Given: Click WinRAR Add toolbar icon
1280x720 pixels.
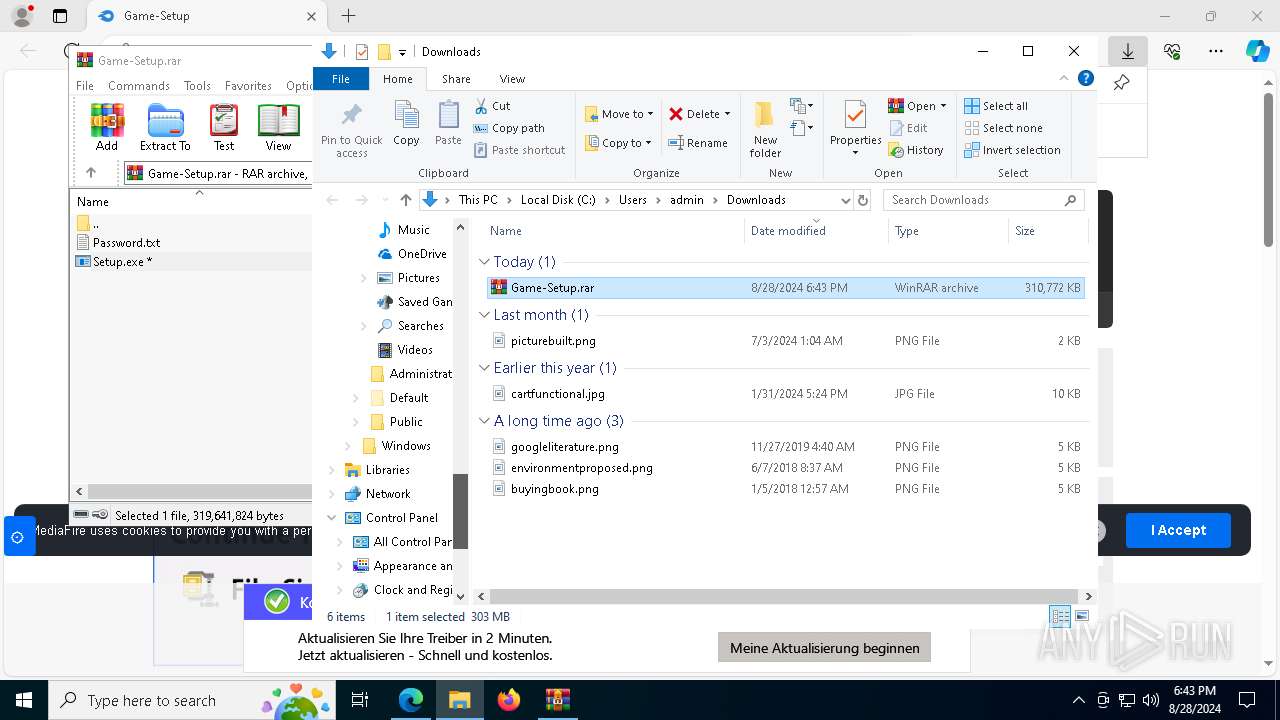Looking at the screenshot, I should 107,127.
